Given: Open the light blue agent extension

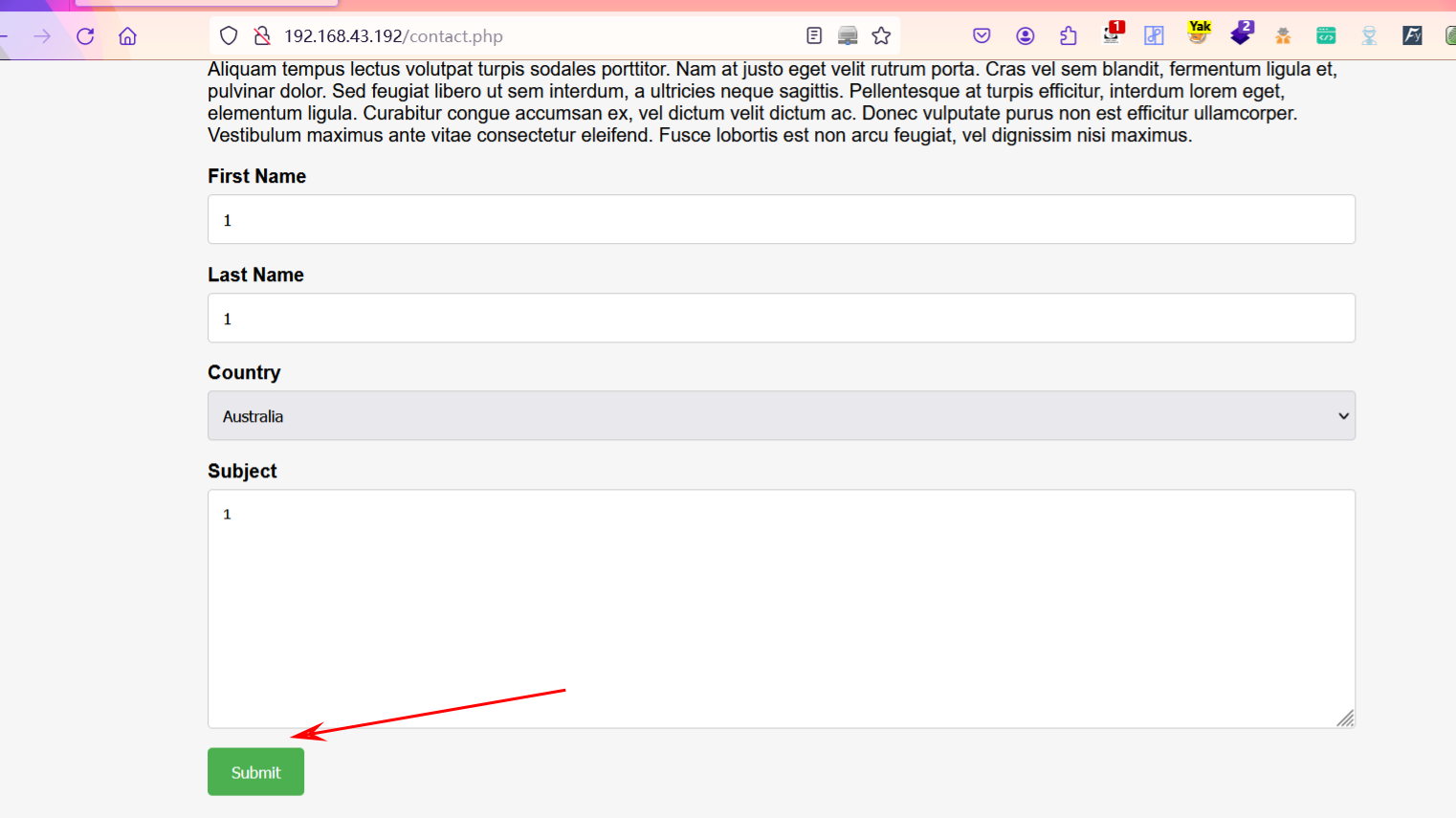Looking at the screenshot, I should click(1369, 36).
